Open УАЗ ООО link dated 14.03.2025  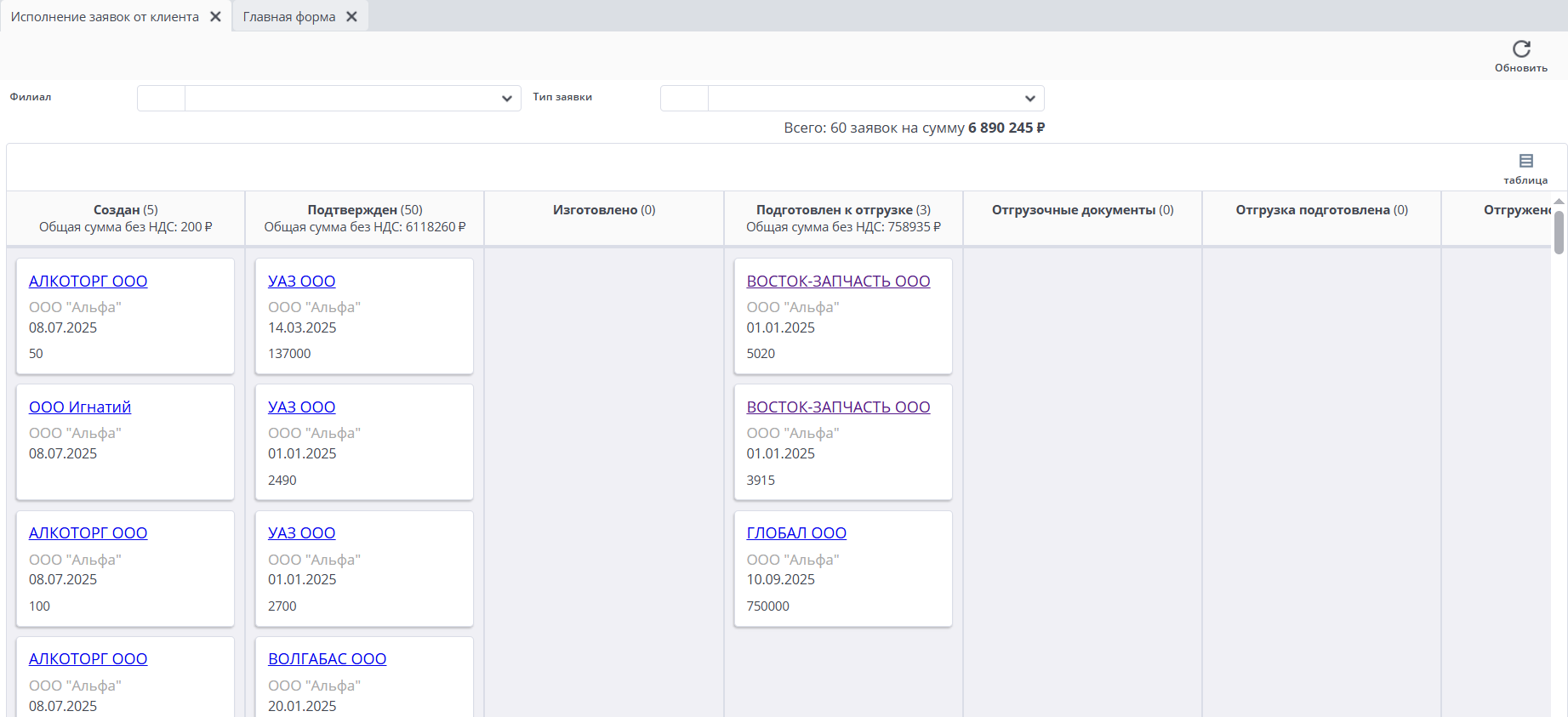tap(301, 282)
